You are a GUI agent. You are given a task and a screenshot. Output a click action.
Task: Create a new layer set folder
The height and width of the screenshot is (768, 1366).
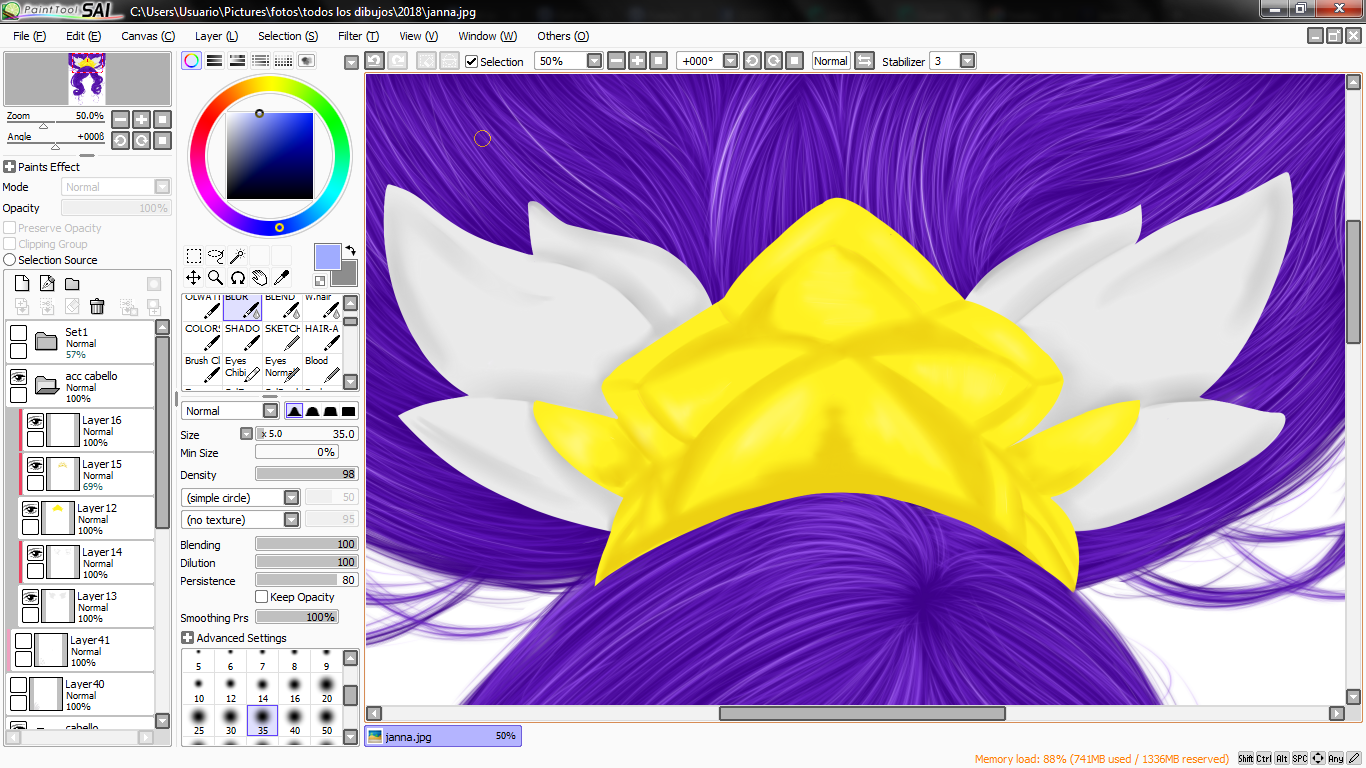pyautogui.click(x=72, y=284)
